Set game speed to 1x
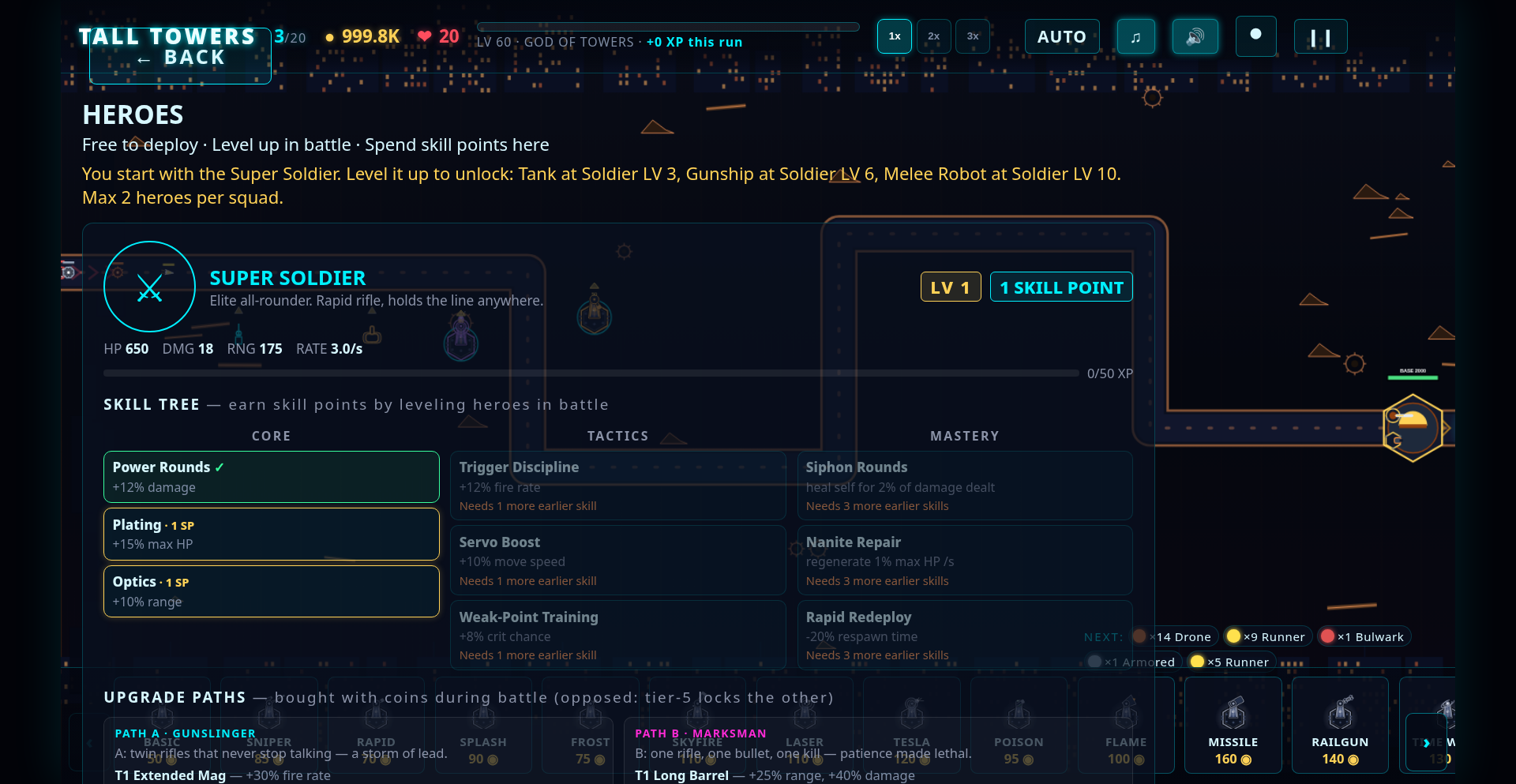This screenshot has width=1516, height=784. 895,36
